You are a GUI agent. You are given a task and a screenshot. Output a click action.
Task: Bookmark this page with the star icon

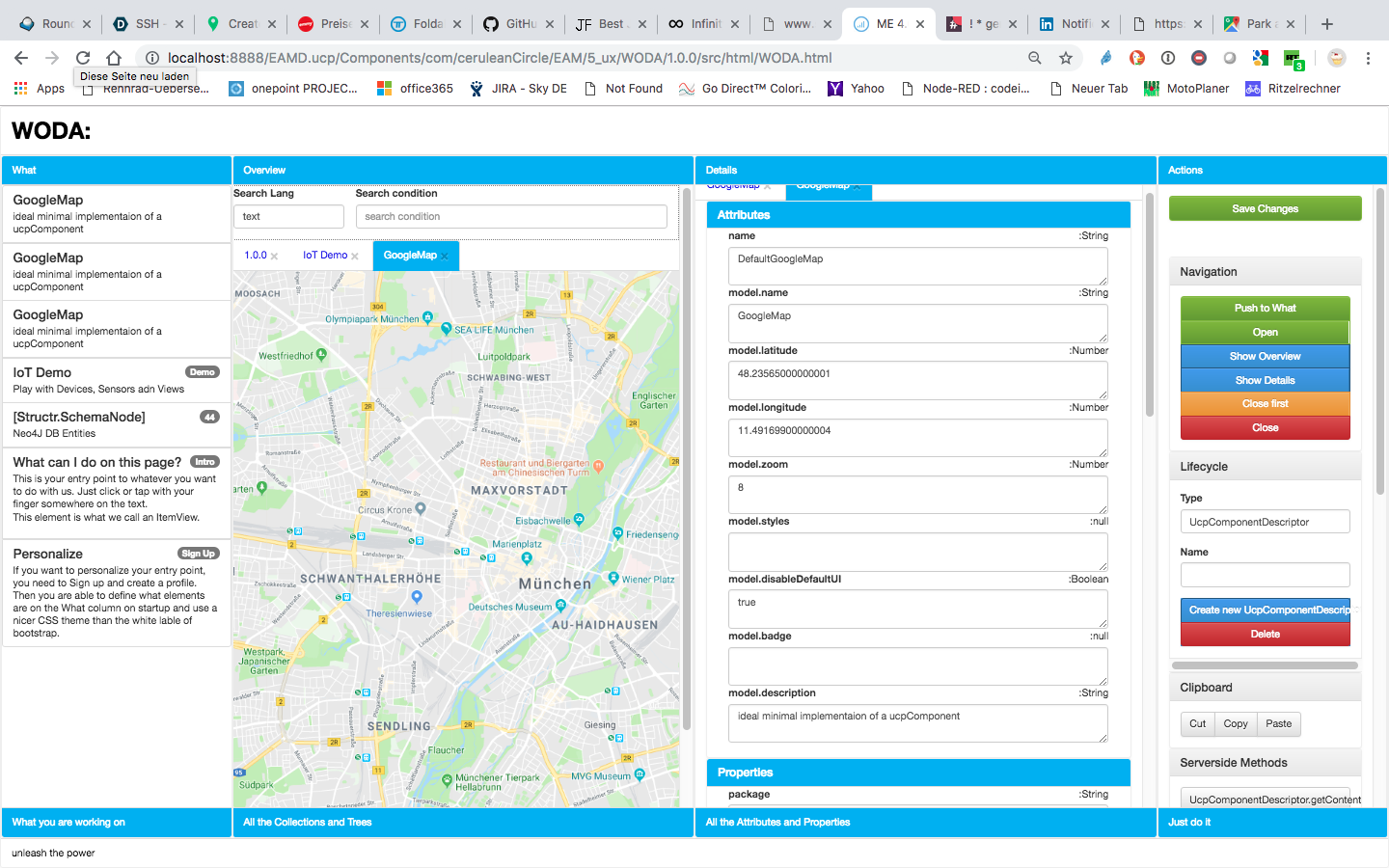click(x=1066, y=58)
